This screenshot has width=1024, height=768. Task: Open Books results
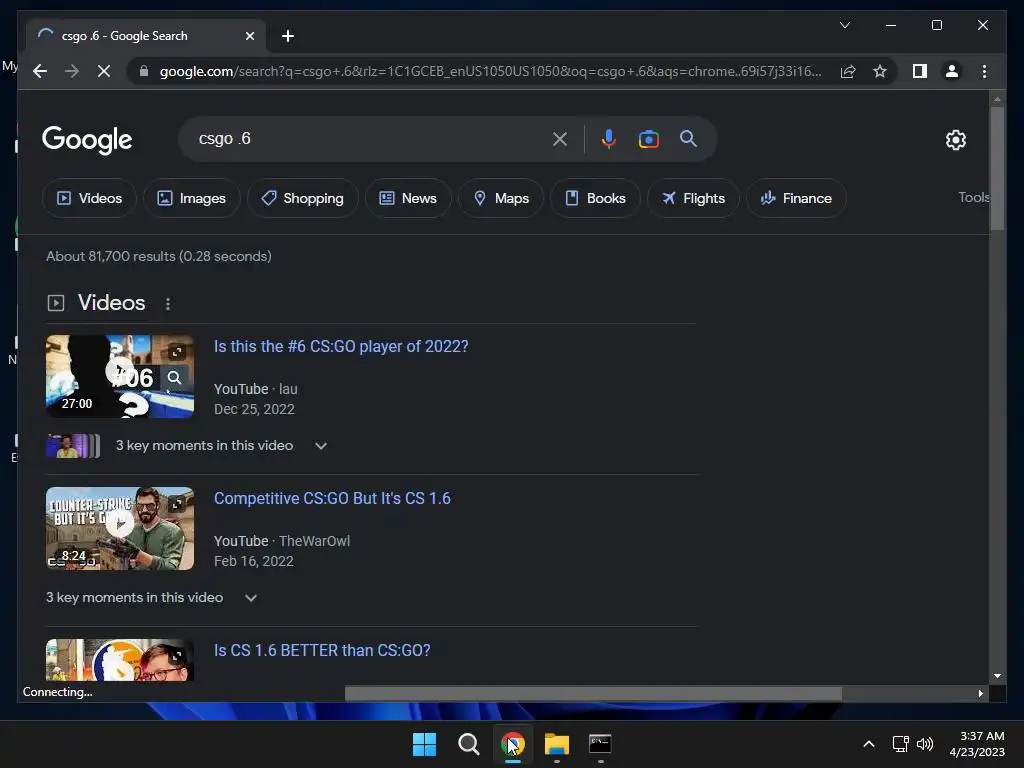click(x=595, y=198)
